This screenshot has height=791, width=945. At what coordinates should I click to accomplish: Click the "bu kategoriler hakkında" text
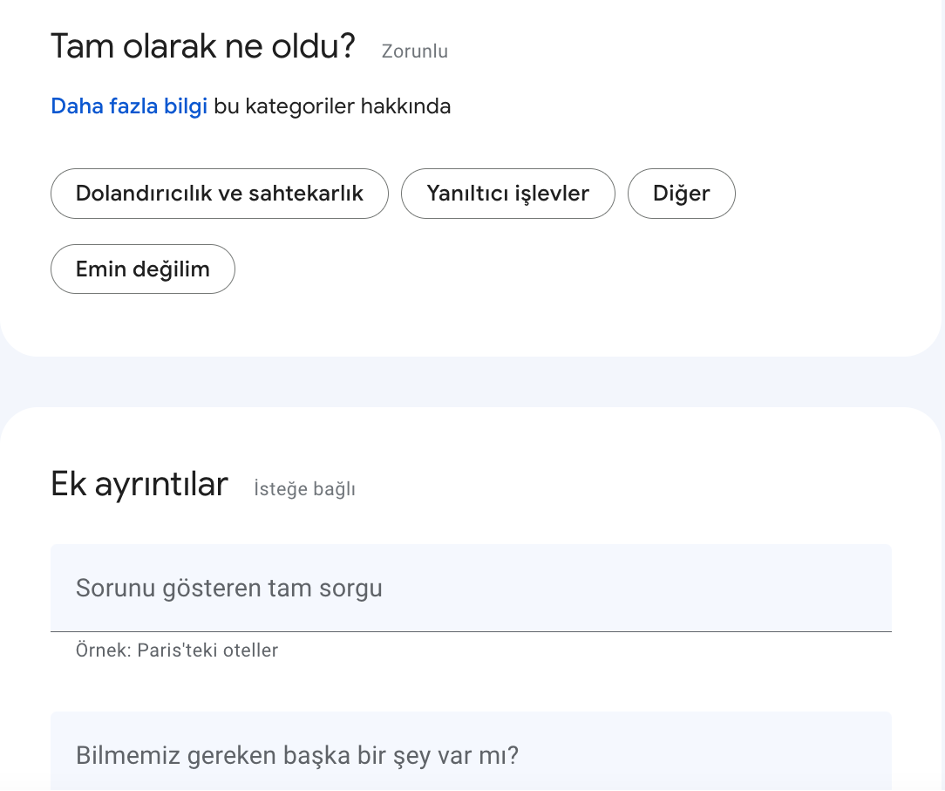click(331, 105)
